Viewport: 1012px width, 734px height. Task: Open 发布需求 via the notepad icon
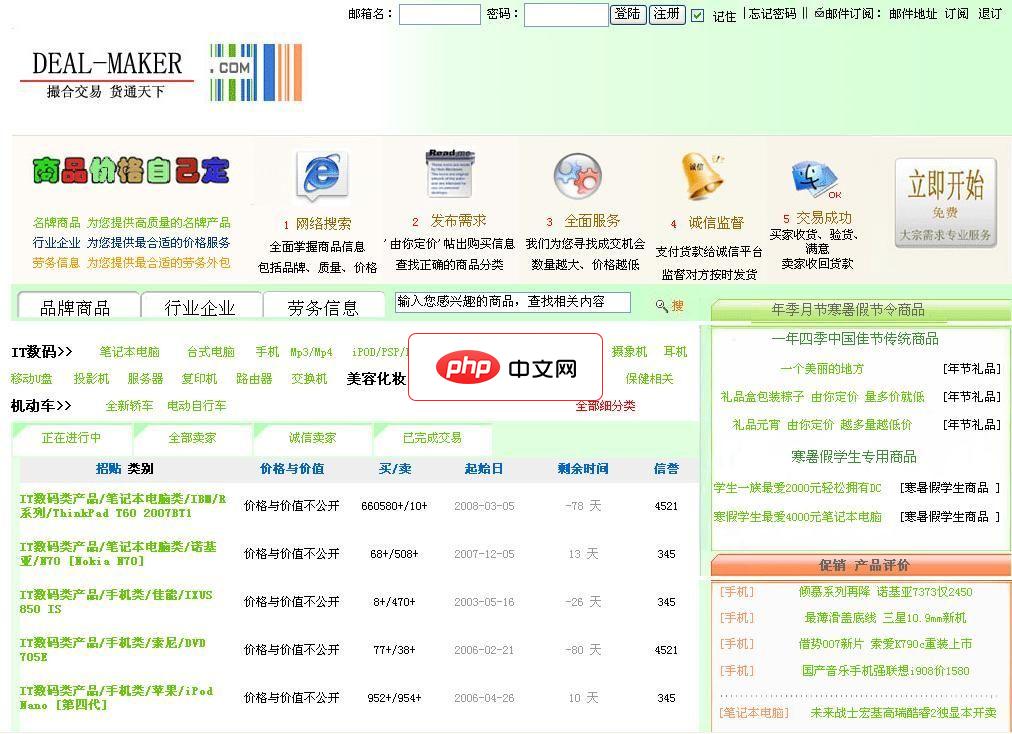(450, 172)
